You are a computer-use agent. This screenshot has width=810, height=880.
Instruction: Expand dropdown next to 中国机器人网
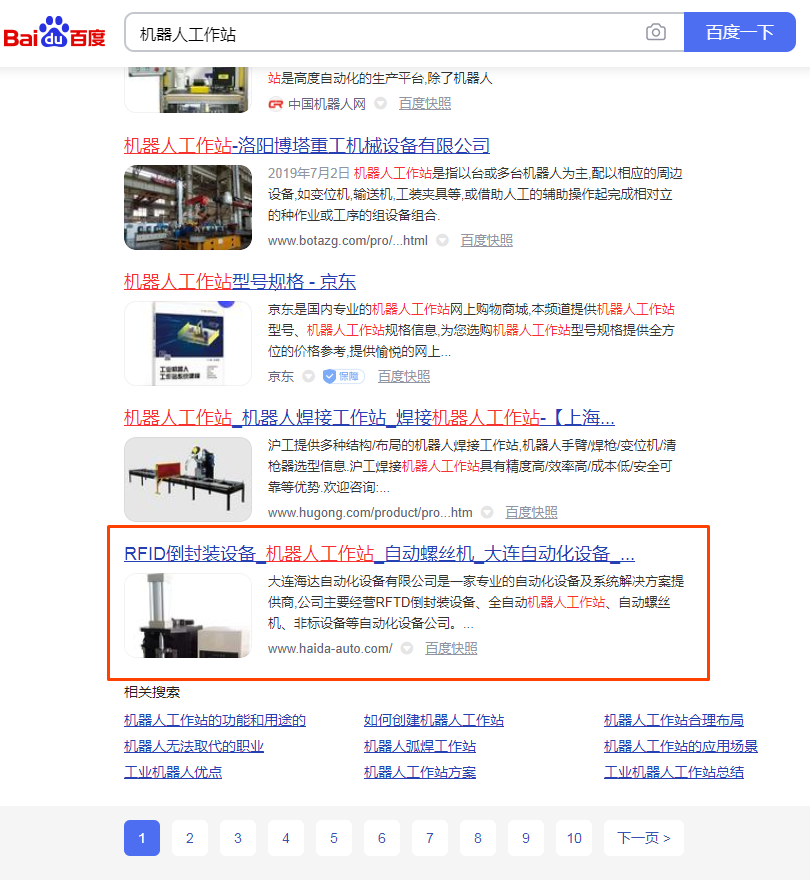381,104
